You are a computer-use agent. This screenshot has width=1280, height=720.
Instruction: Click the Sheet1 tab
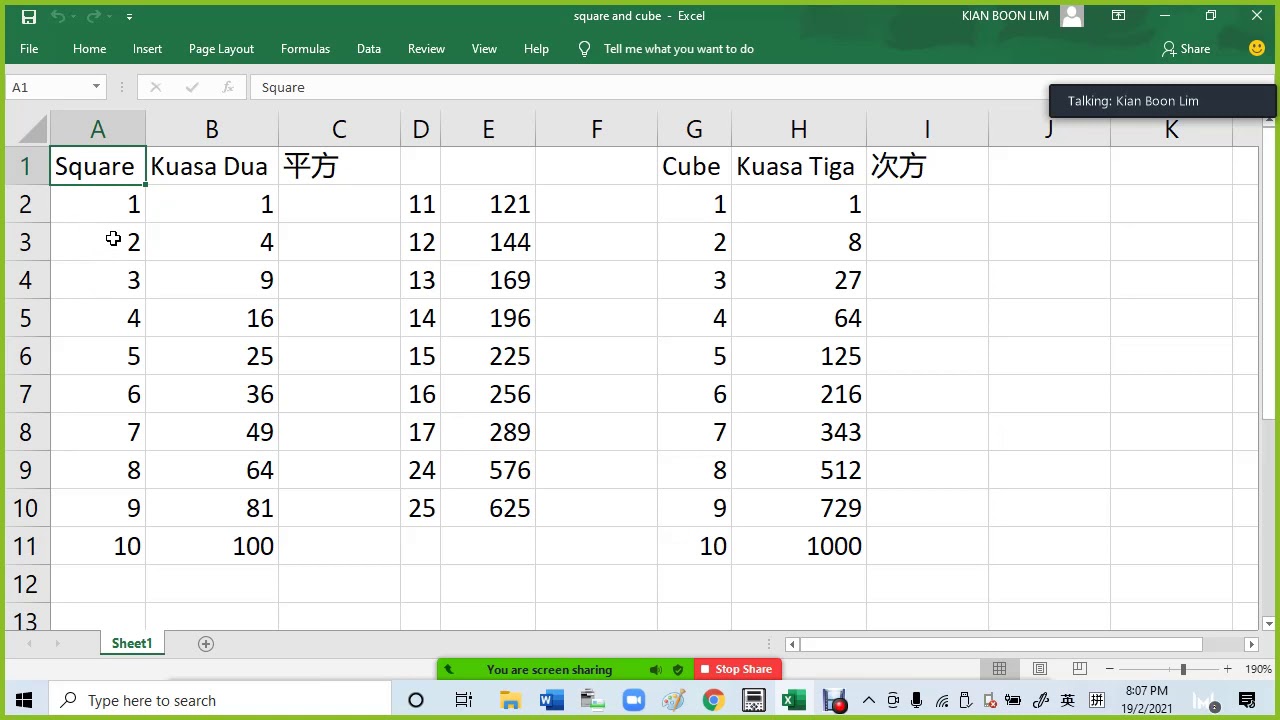[132, 644]
